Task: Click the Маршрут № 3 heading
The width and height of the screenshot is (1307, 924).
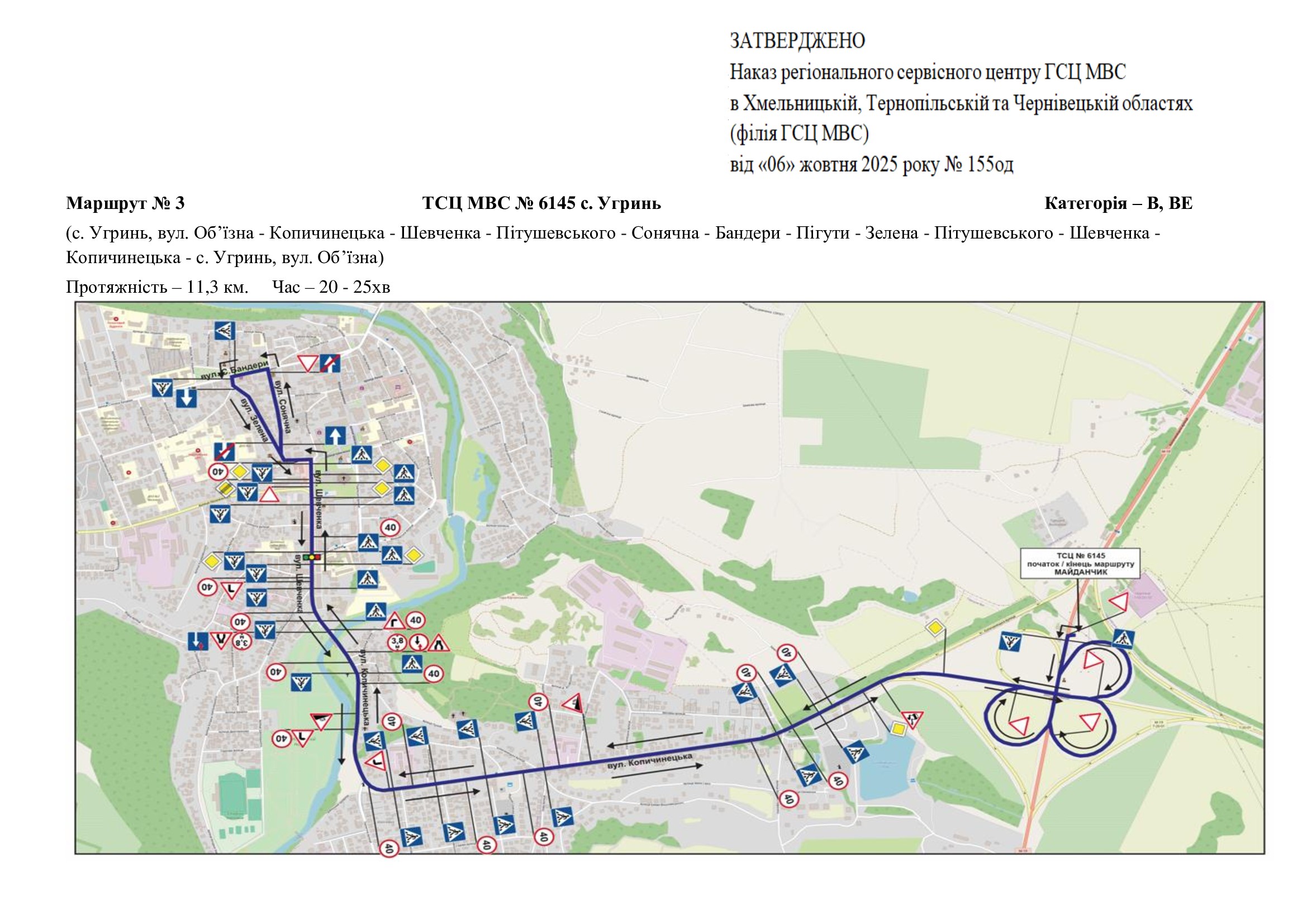Action: click(x=125, y=203)
